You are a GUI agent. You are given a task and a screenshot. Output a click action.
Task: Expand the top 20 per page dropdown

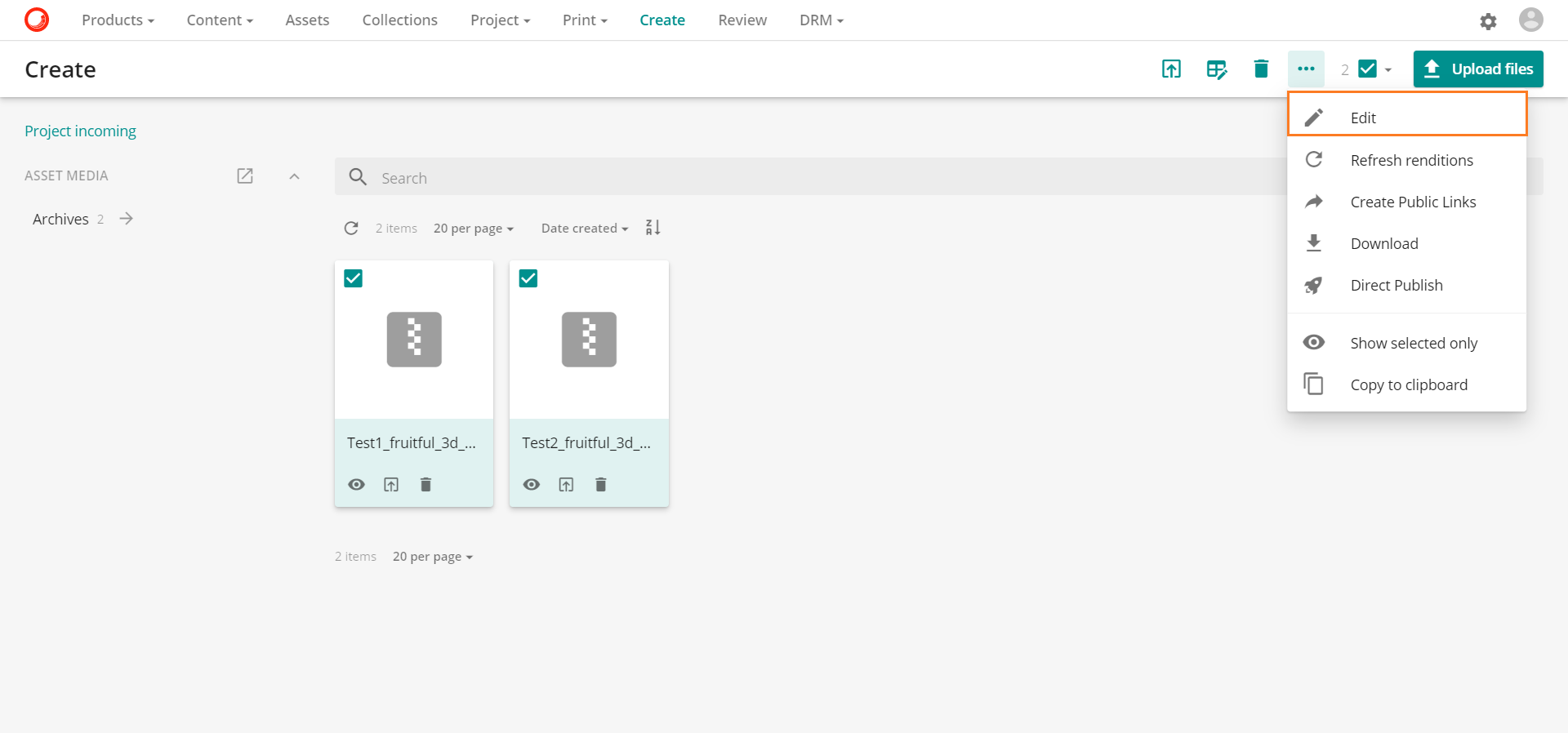point(473,229)
